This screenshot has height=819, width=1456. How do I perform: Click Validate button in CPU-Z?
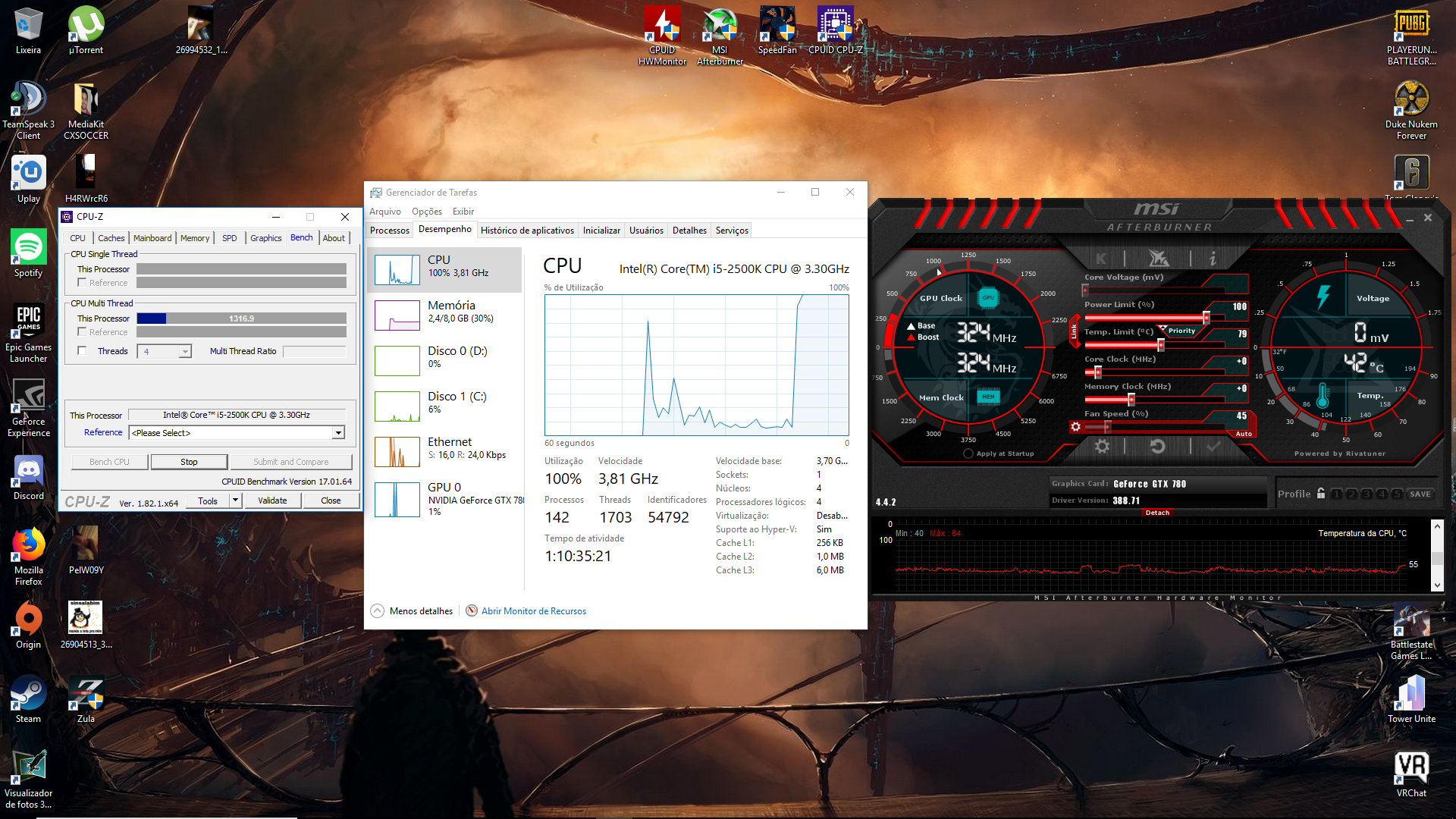[272, 500]
